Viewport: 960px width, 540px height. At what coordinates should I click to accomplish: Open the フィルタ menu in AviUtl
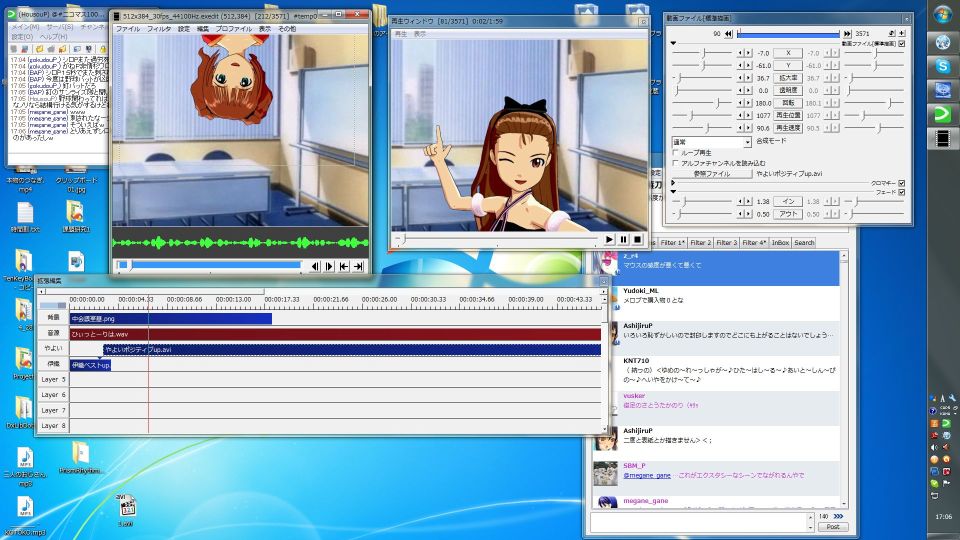pyautogui.click(x=159, y=29)
